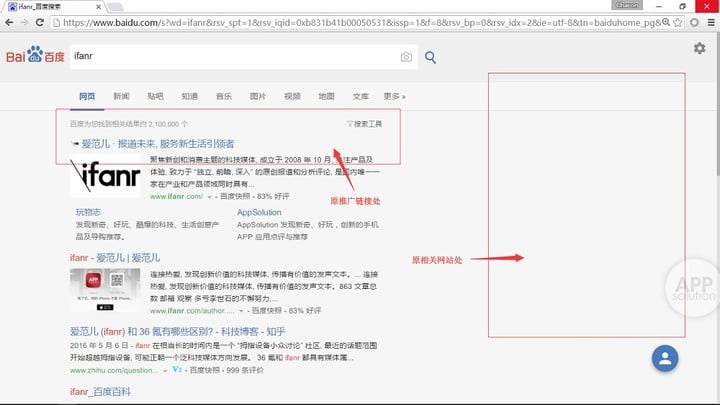This screenshot has height=405, width=720.
Task: Open 爱范儿 (ifanr) 和 36 氪 zhihu result
Action: tap(178, 332)
